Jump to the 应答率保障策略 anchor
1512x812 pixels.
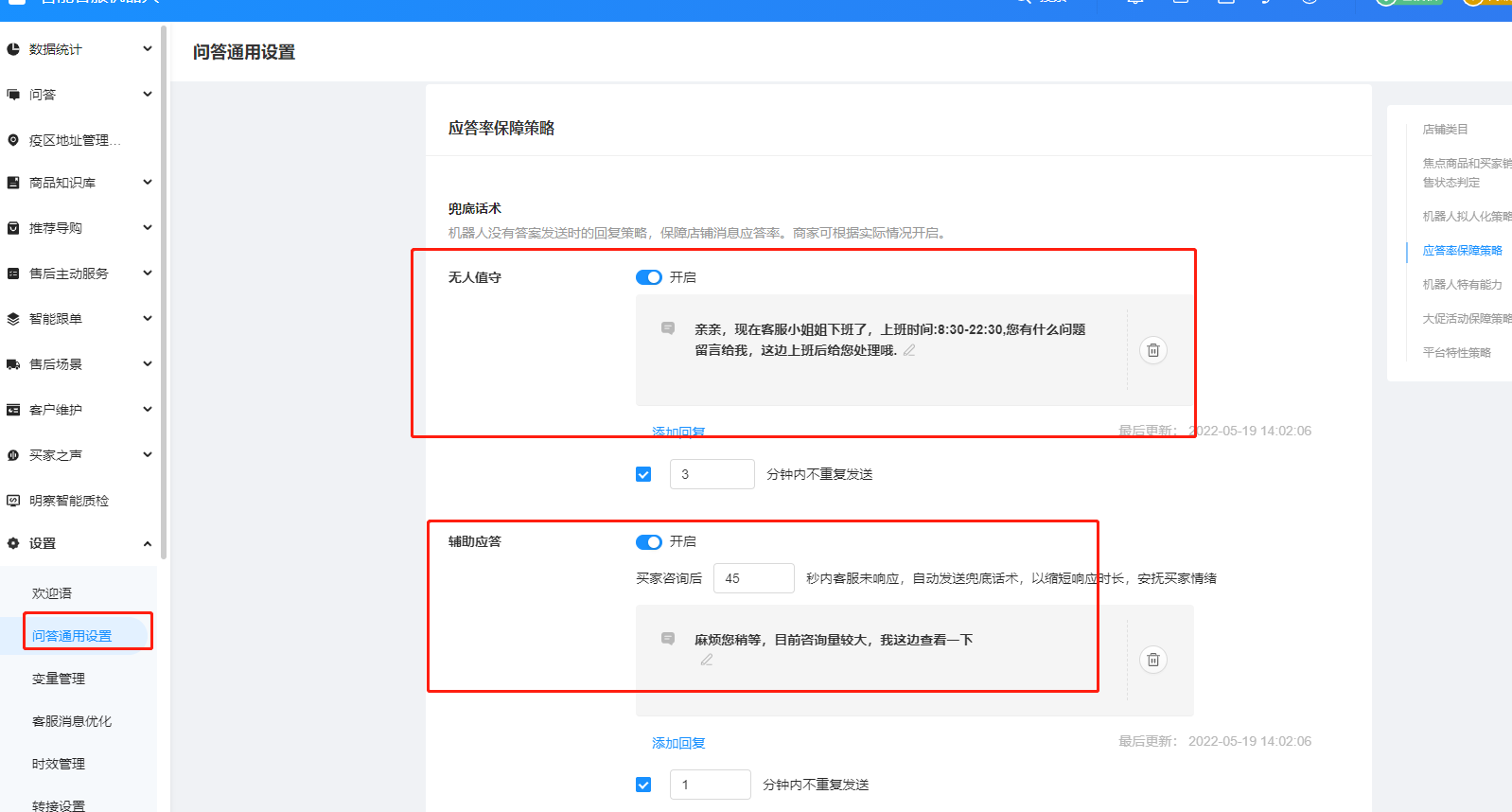[x=1463, y=251]
